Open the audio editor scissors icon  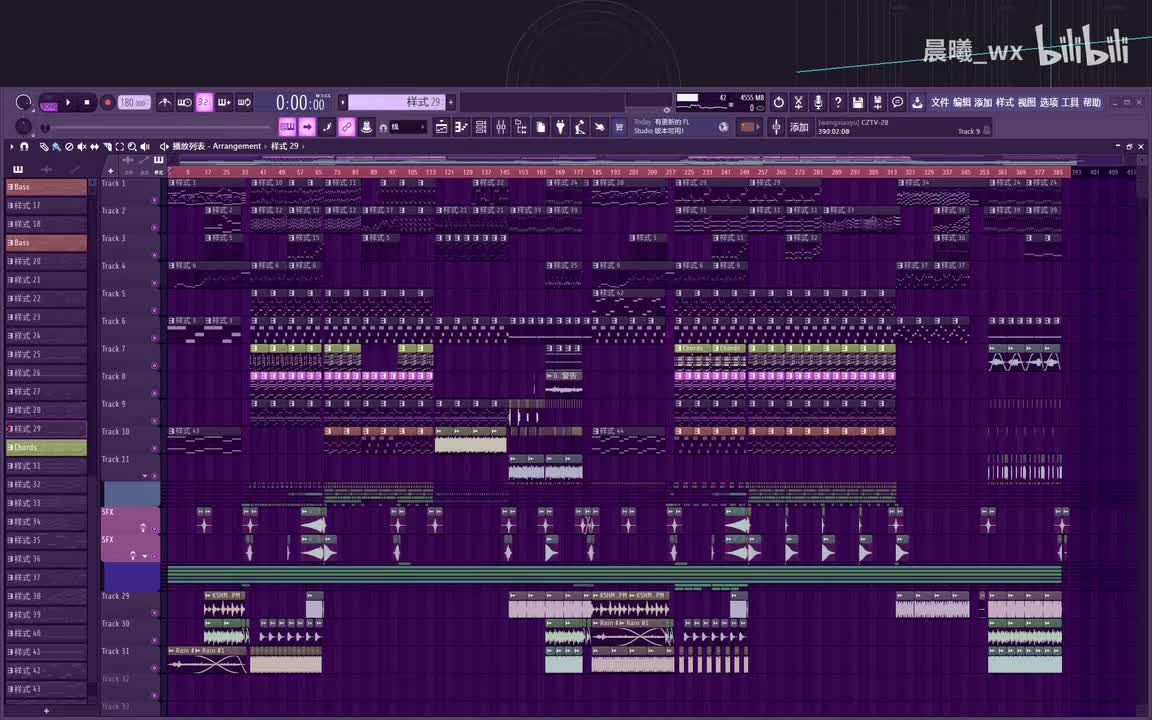pos(799,102)
